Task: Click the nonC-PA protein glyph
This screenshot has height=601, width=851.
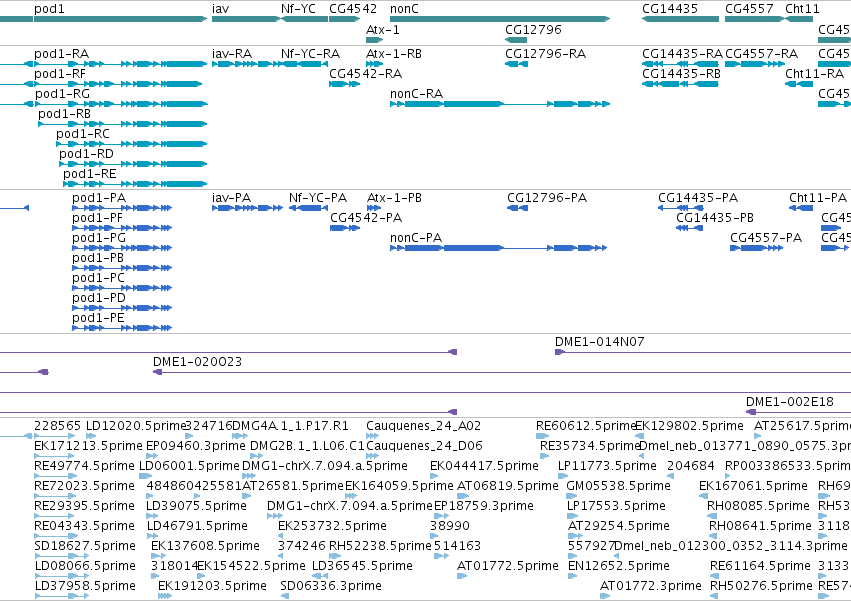Action: click(498, 248)
